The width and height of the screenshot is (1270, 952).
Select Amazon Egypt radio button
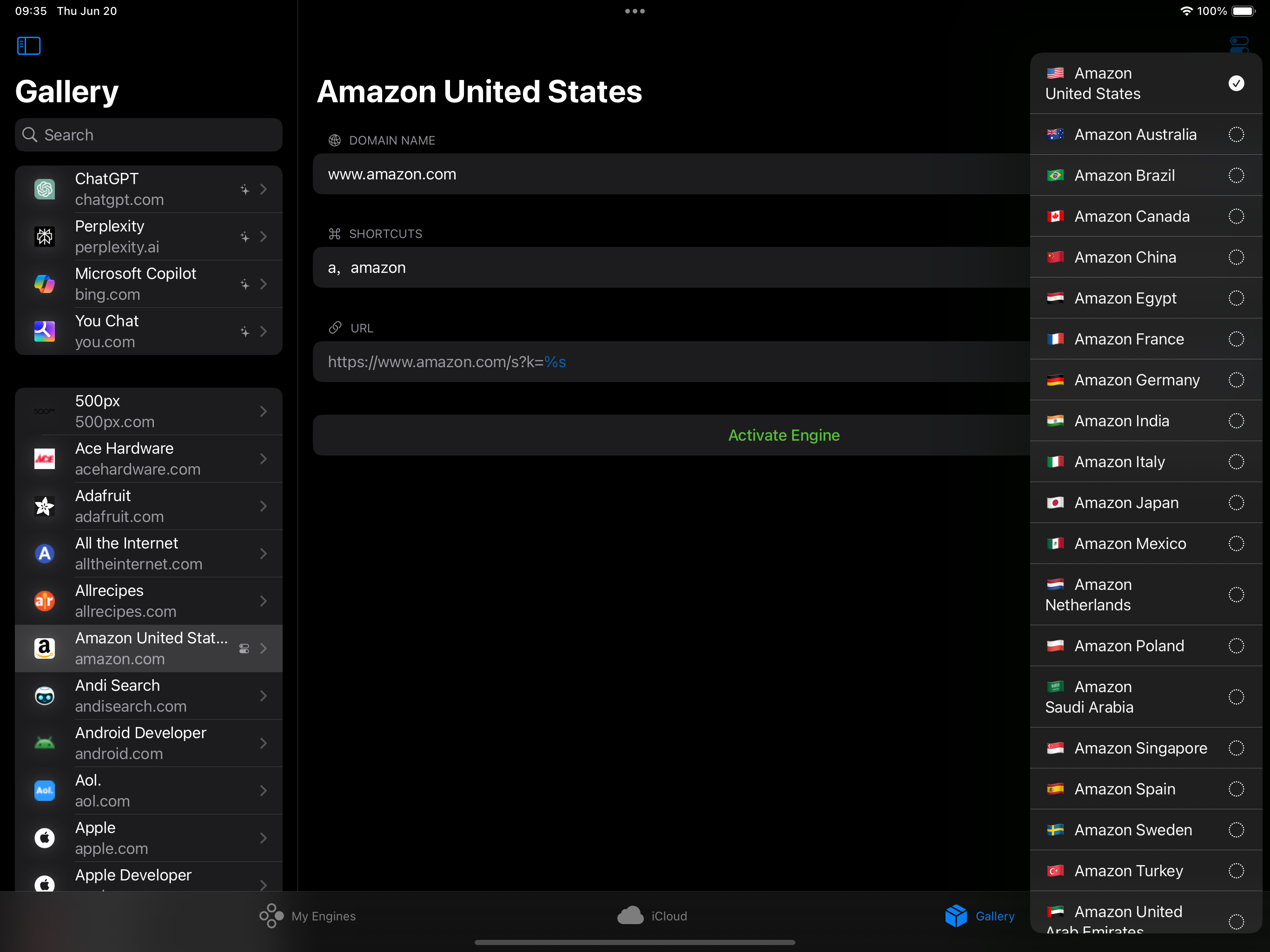pos(1236,298)
